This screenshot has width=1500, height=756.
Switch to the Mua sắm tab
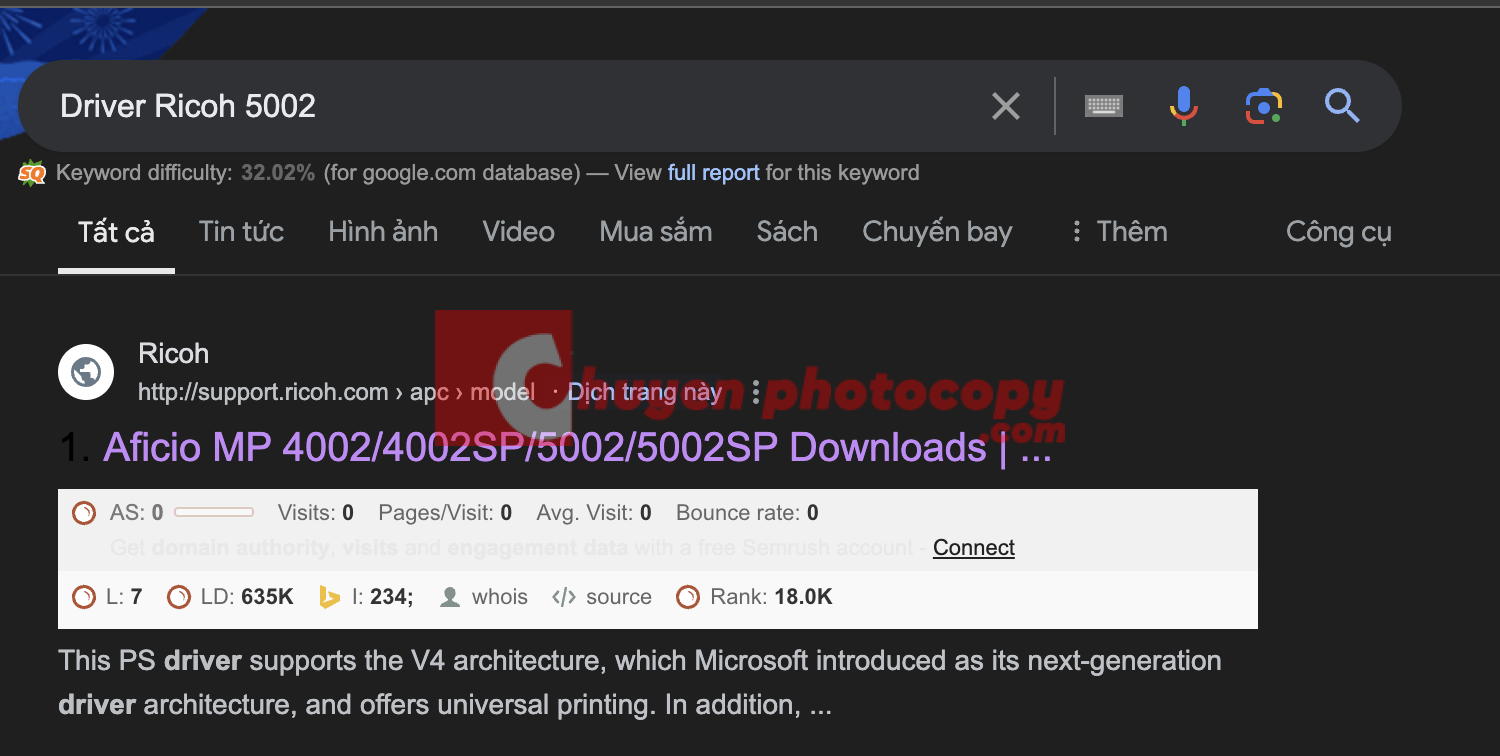click(x=656, y=232)
